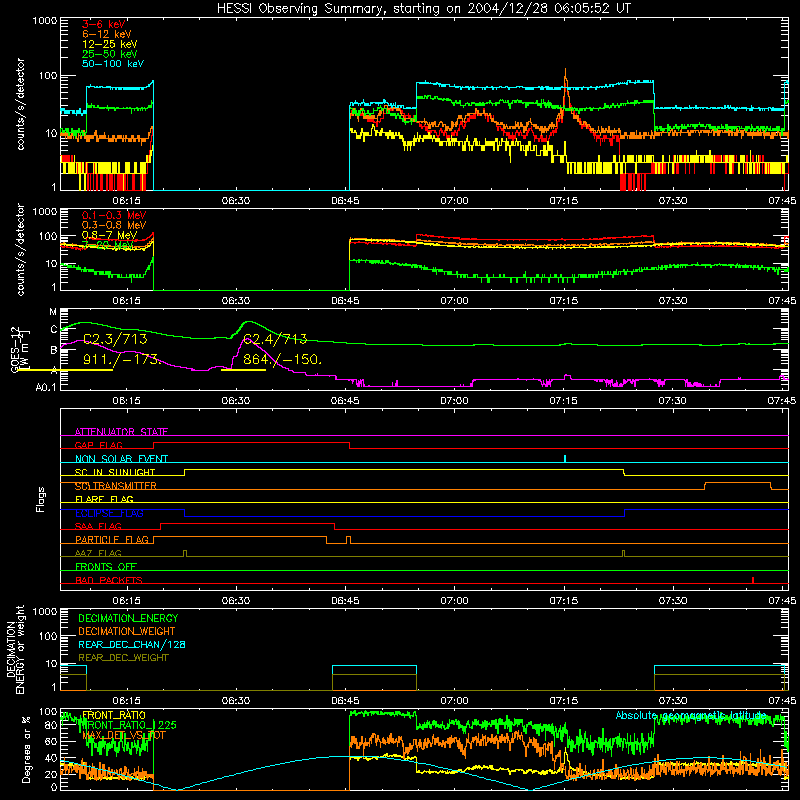The width and height of the screenshot is (800, 800).
Task: Click the PARTICLE_FLAG label
Action: [112, 539]
